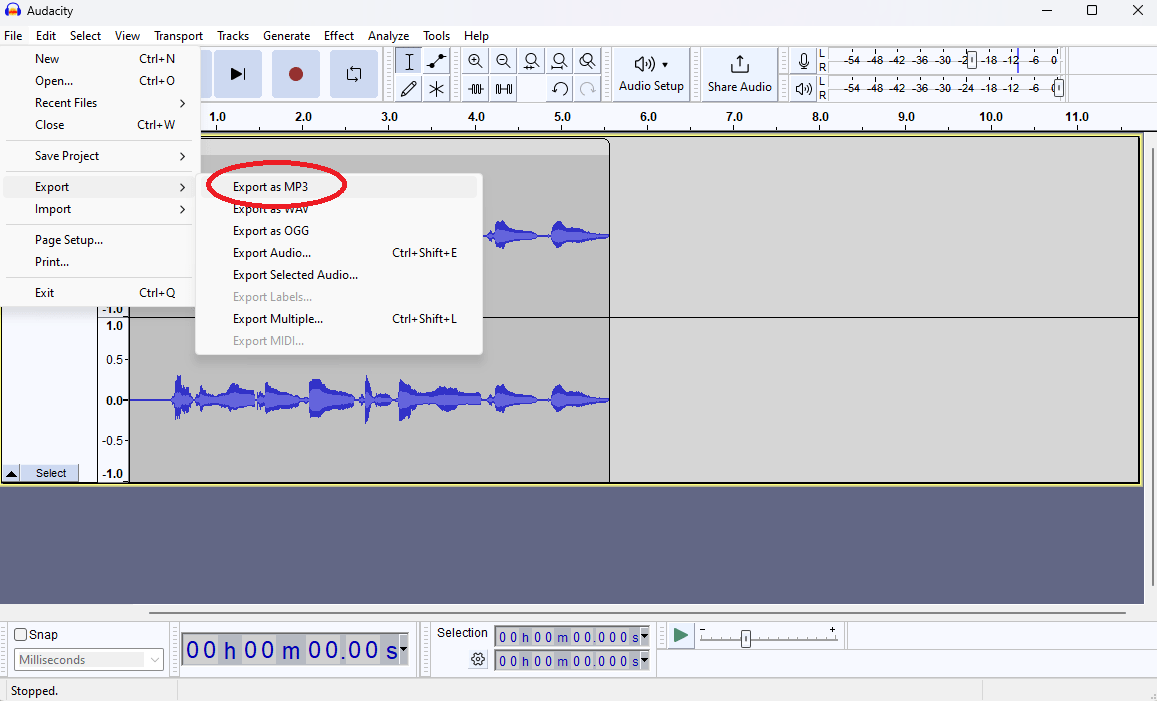The width and height of the screenshot is (1157, 701).
Task: Open selection end time format dropdown
Action: pyautogui.click(x=644, y=660)
